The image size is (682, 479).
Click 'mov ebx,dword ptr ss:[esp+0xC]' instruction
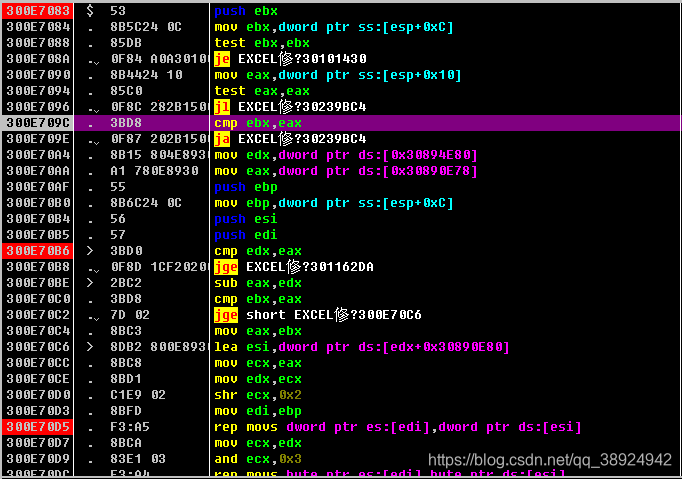(x=334, y=27)
